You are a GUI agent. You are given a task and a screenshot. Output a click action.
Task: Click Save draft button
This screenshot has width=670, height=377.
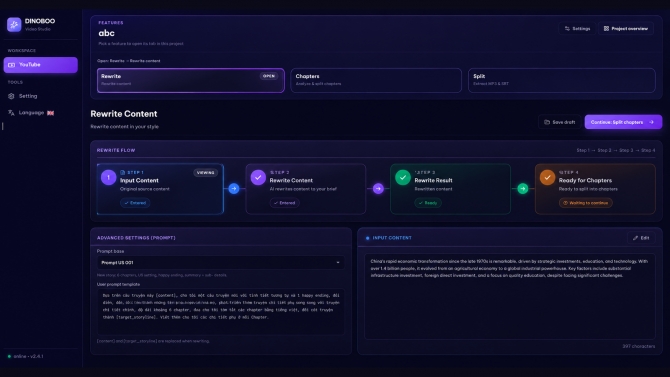point(559,122)
